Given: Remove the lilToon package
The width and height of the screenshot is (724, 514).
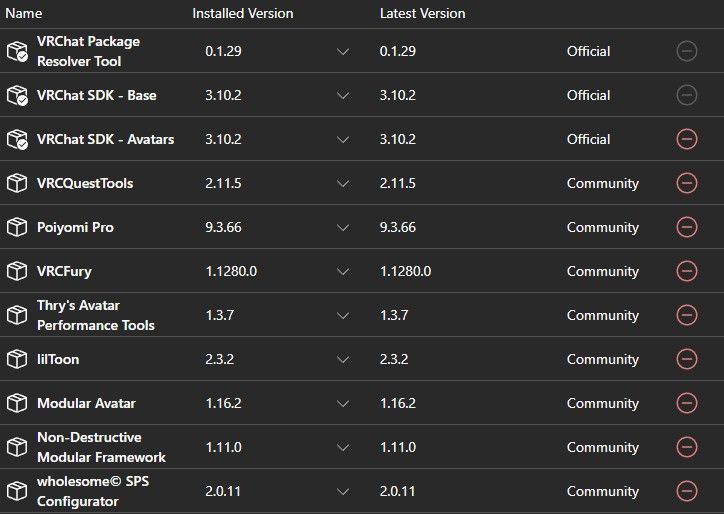Looking at the screenshot, I should tap(687, 359).
